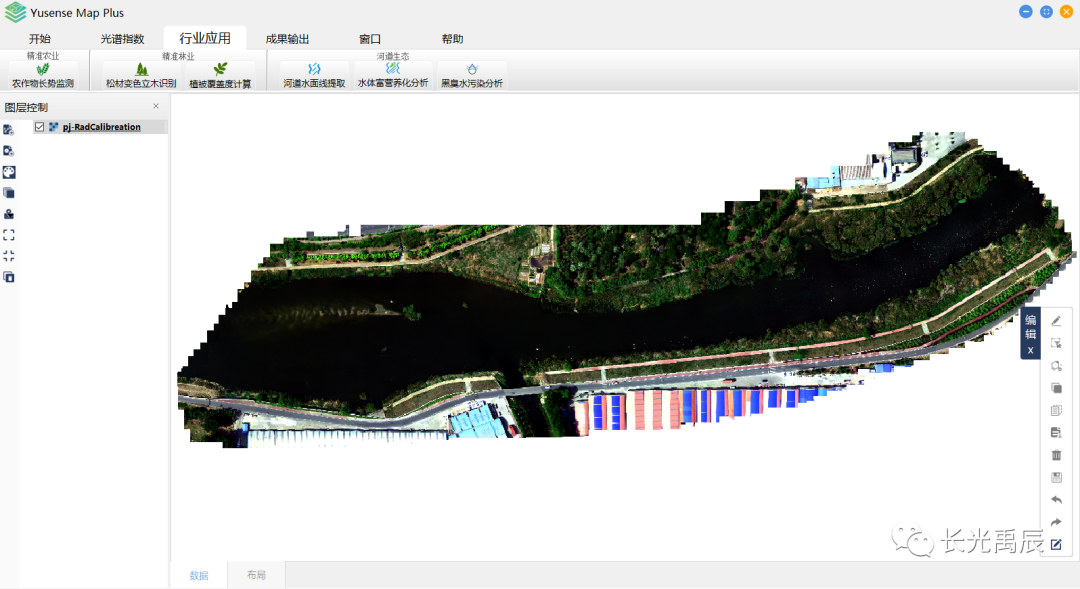Image resolution: width=1080 pixels, height=589 pixels.
Task: Run 植被覆盖度计算 vegetation coverage tool
Action: (220, 76)
